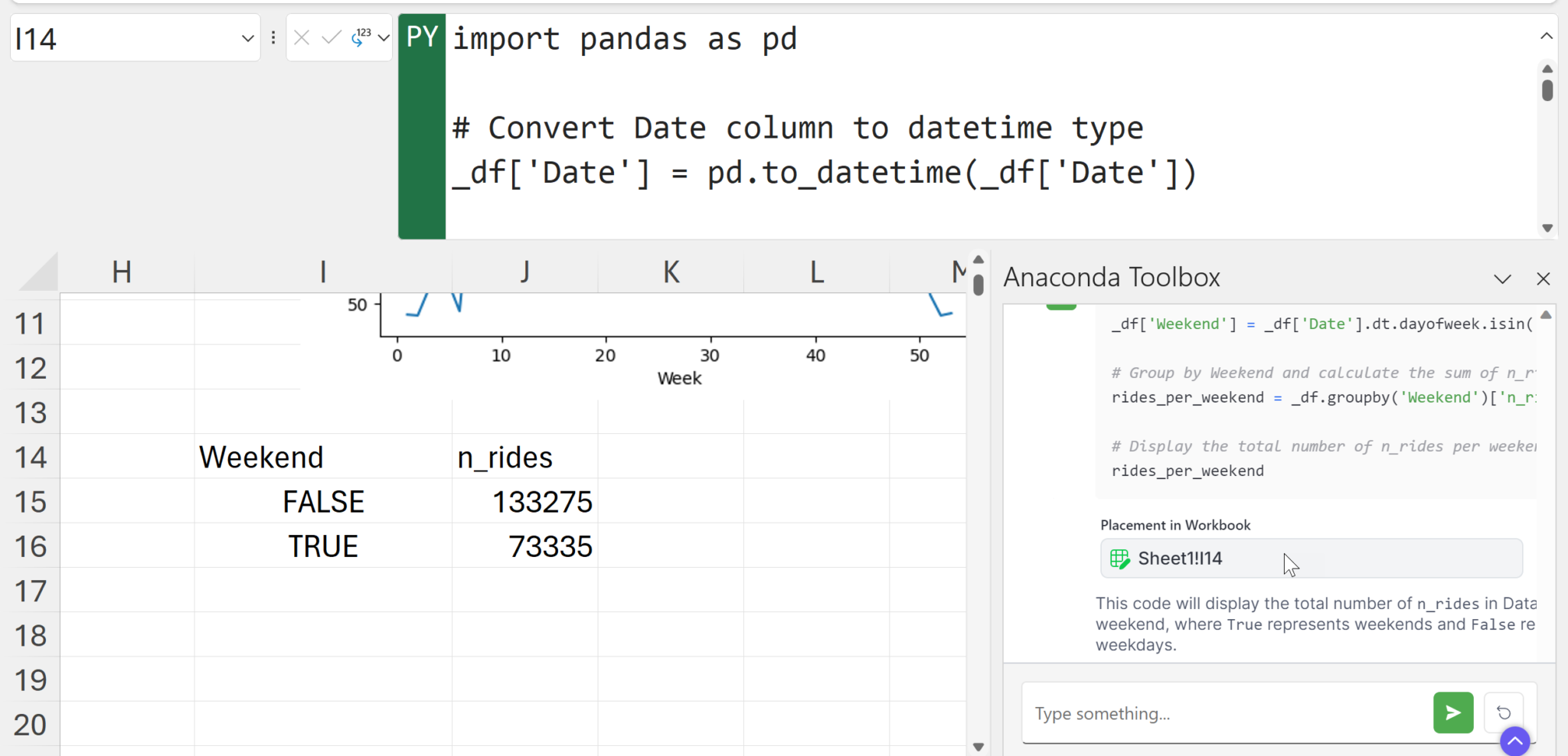The height and width of the screenshot is (756, 1568).
Task: Click the formula bar scroll-down arrow
Action: click(x=1547, y=228)
